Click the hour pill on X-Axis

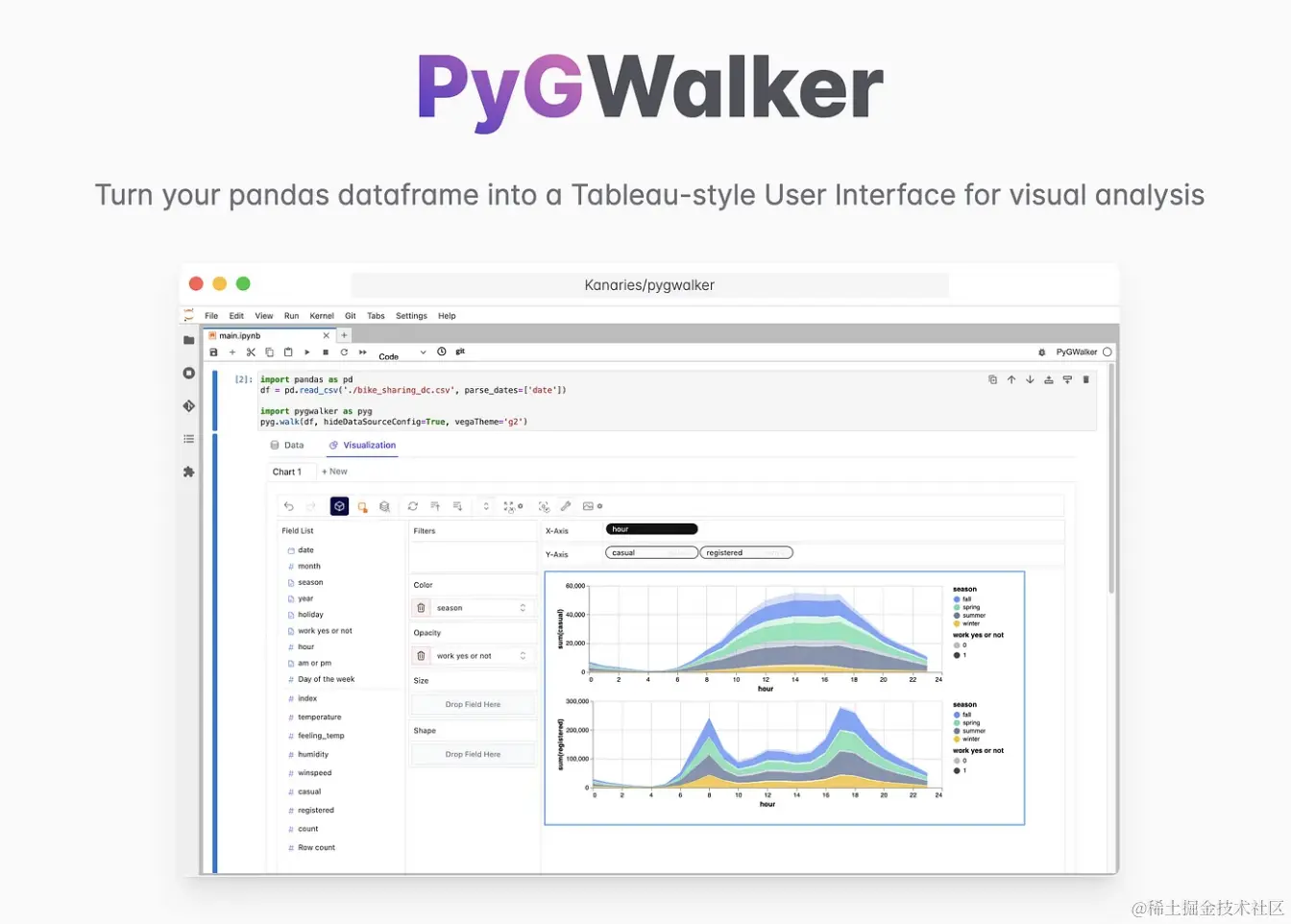(651, 529)
